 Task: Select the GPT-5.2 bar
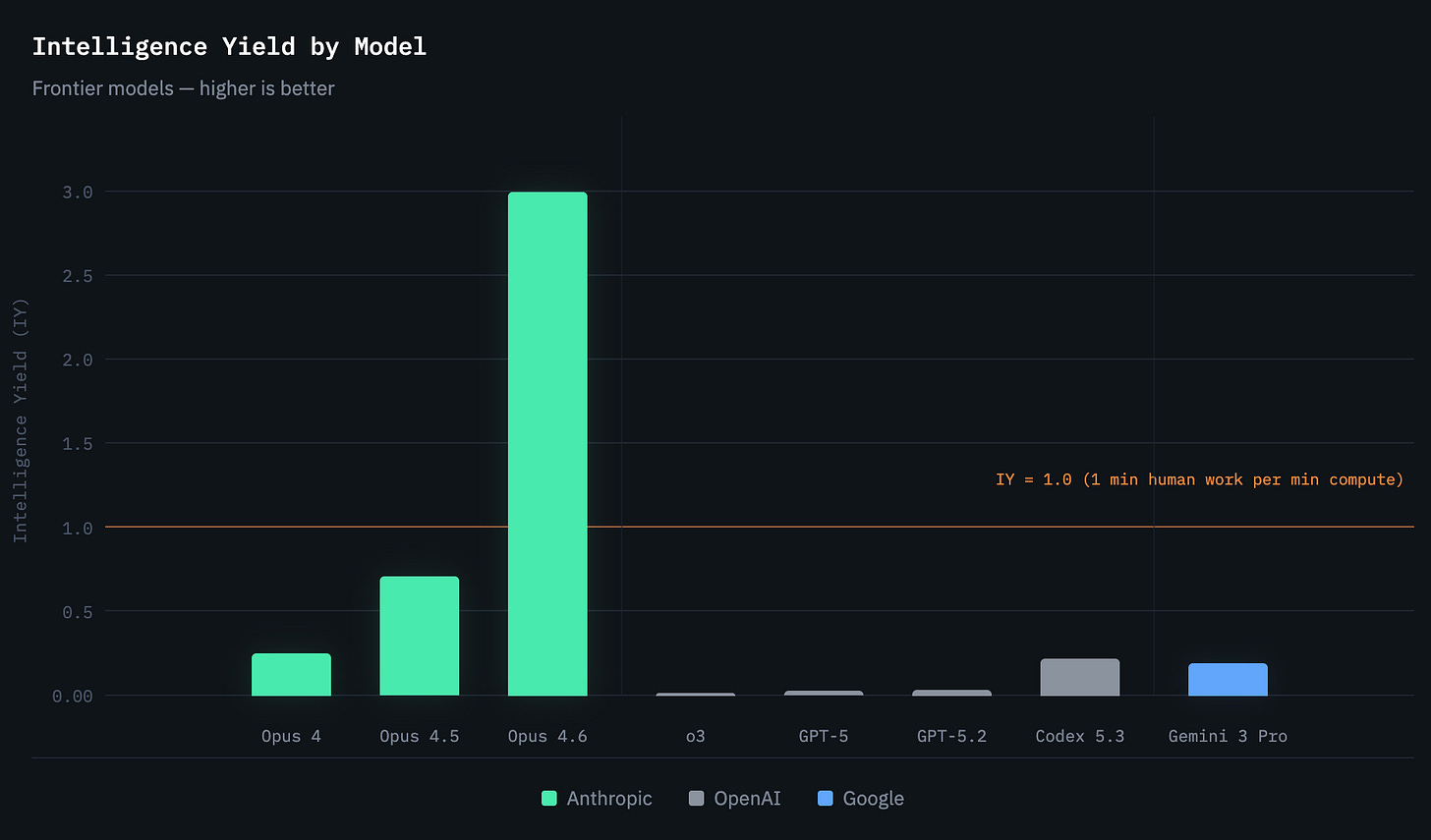pyautogui.click(x=951, y=693)
